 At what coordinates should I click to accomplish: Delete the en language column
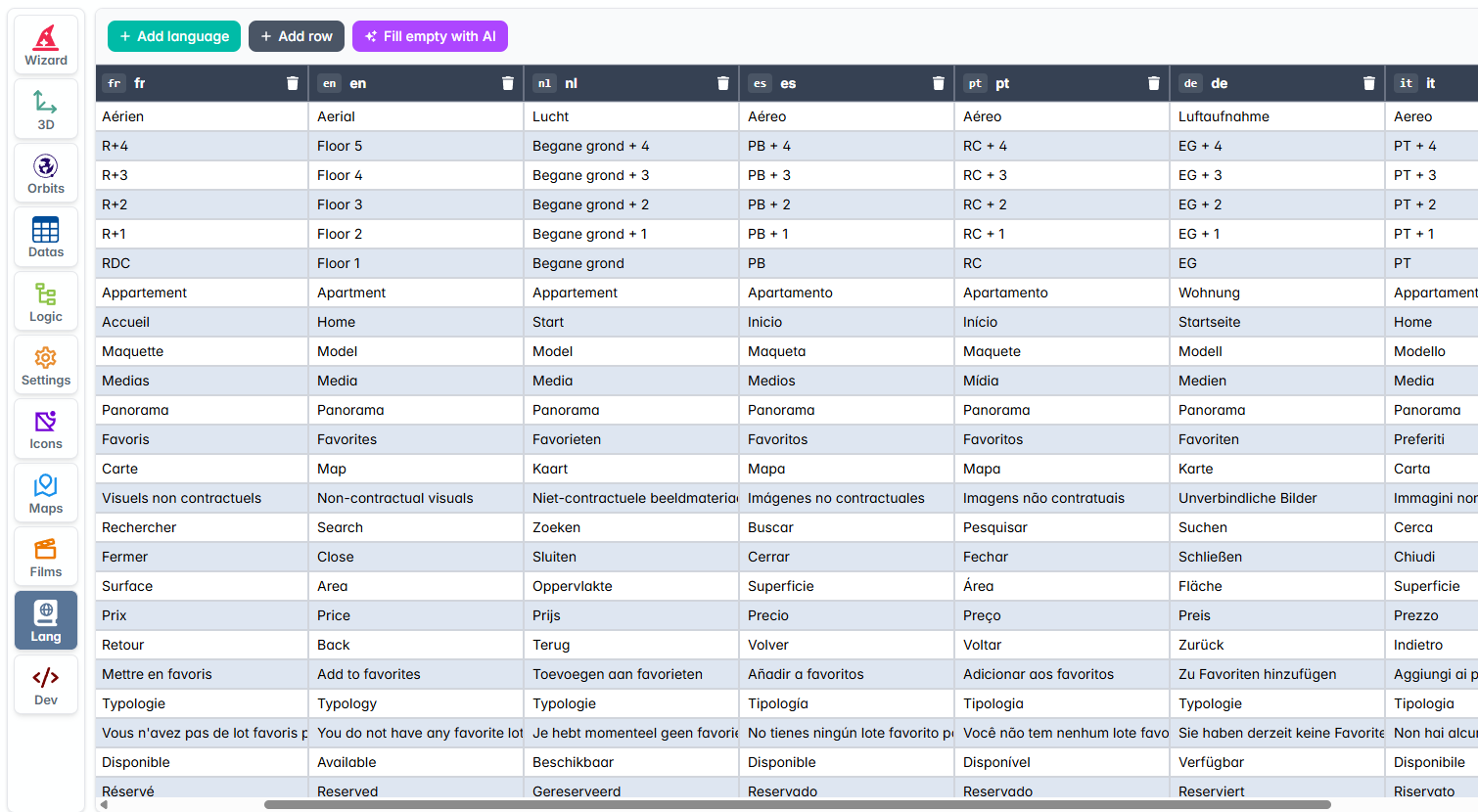tap(507, 83)
